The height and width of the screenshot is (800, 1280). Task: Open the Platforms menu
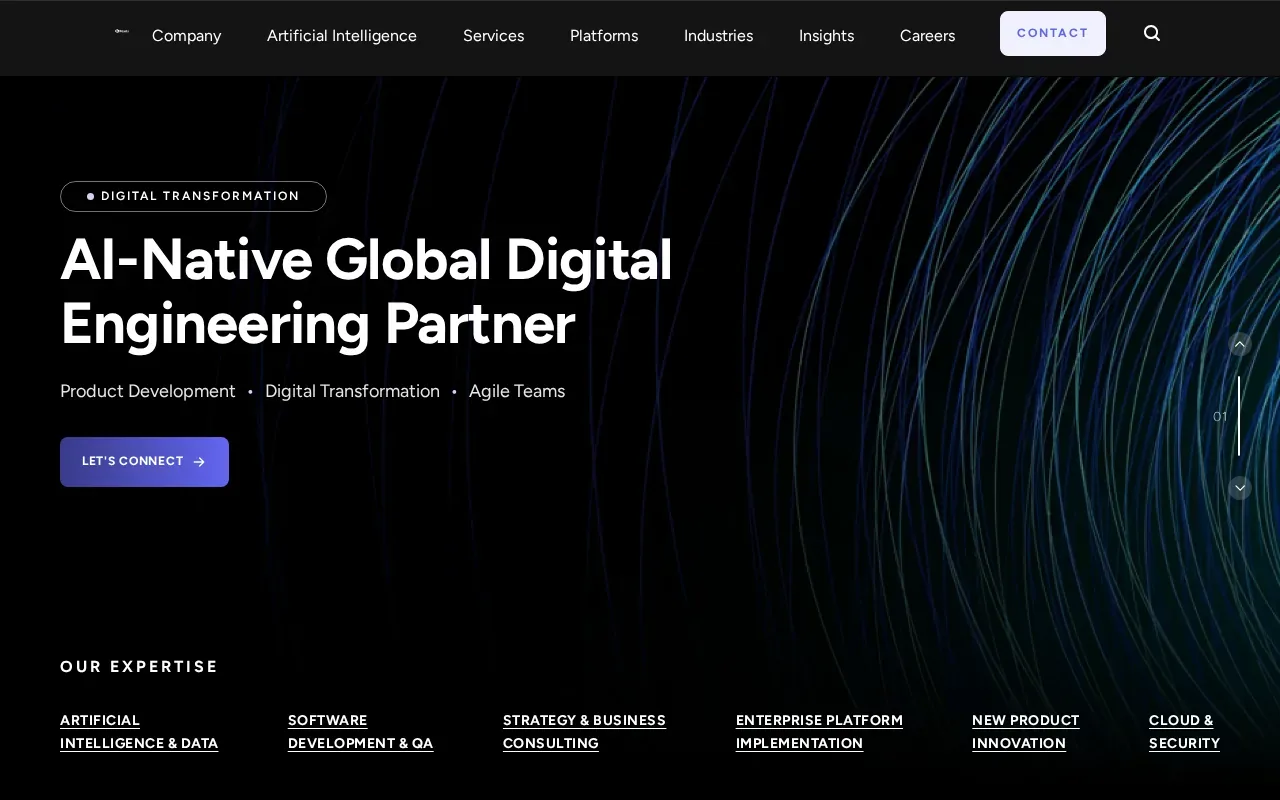click(x=604, y=36)
